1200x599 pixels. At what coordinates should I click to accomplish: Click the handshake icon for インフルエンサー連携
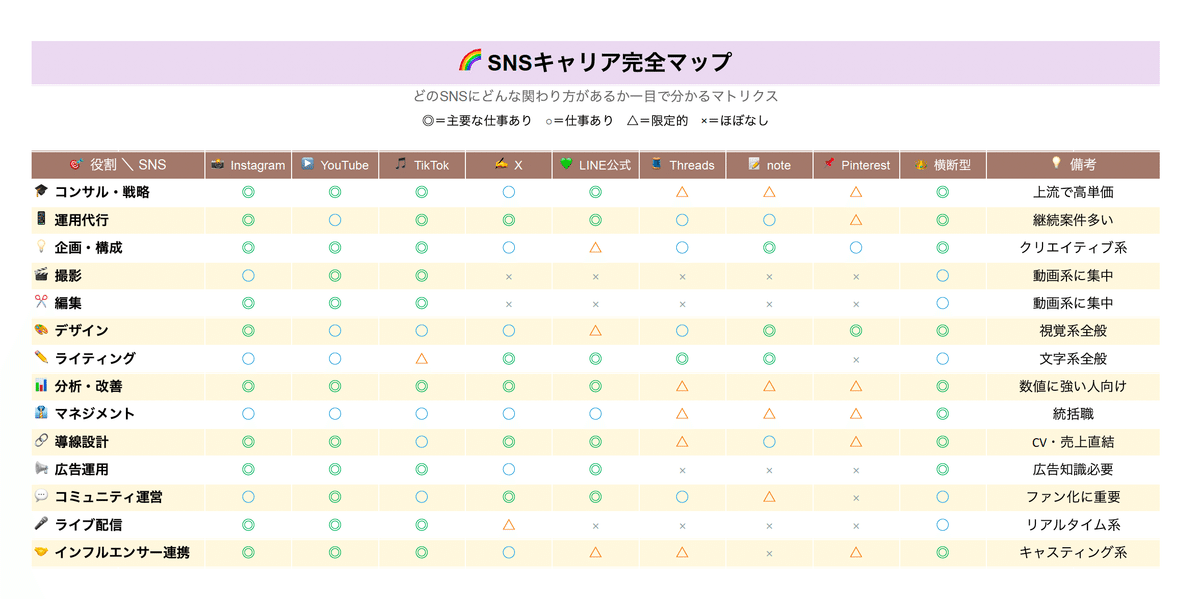pos(41,552)
